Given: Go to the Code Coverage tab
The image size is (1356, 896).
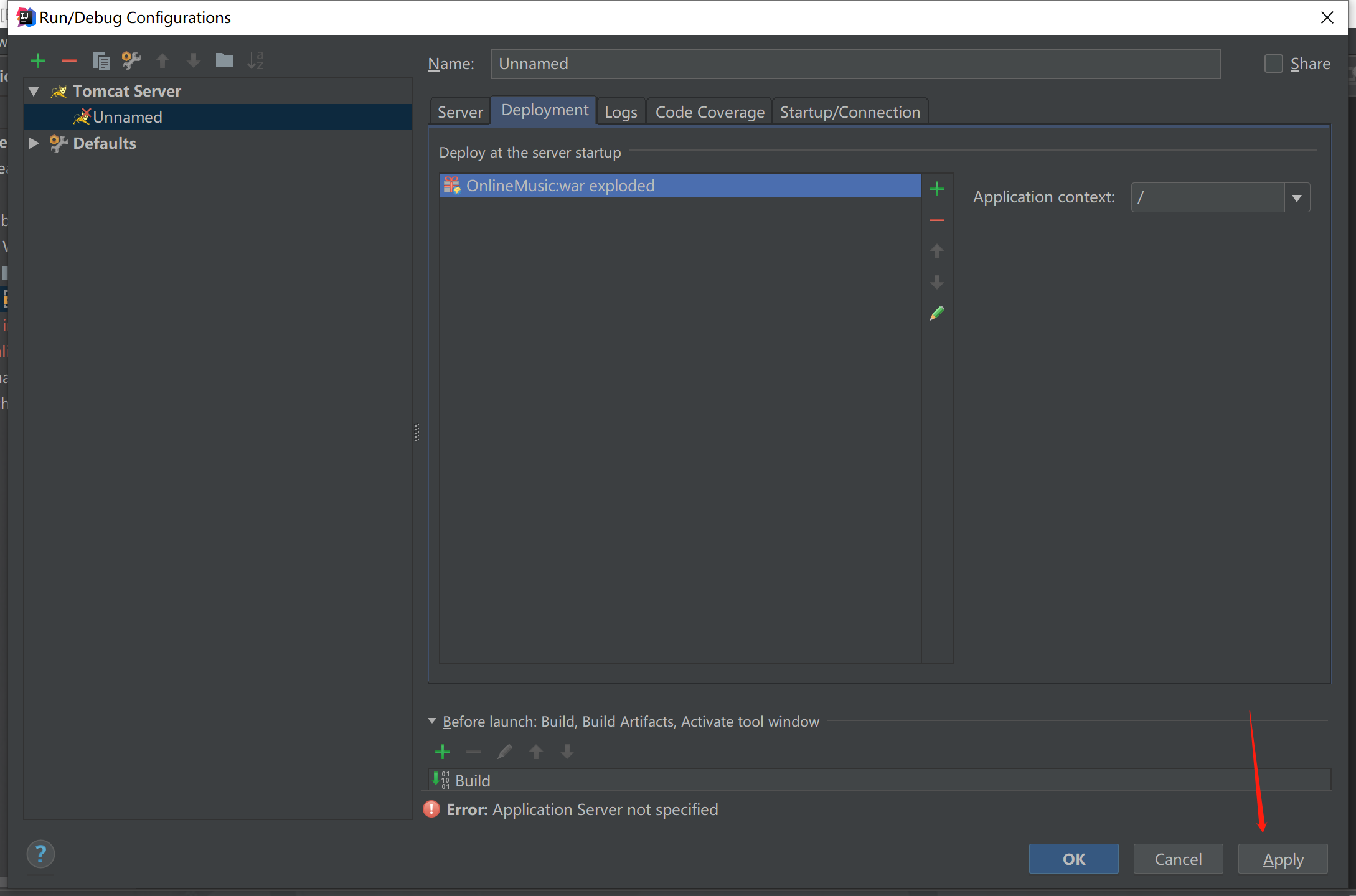Looking at the screenshot, I should point(710,112).
